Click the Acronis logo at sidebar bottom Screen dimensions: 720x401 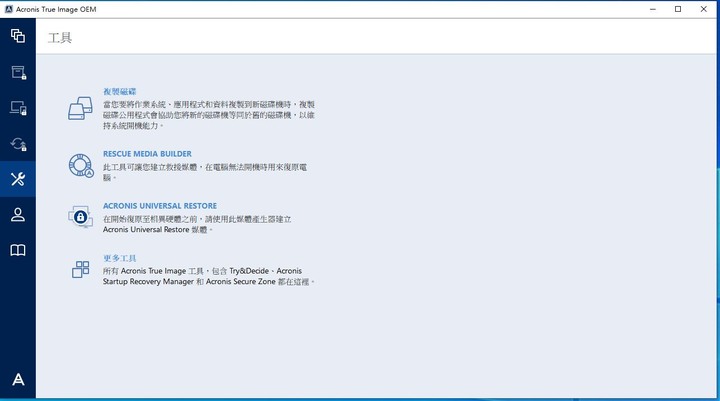18,379
